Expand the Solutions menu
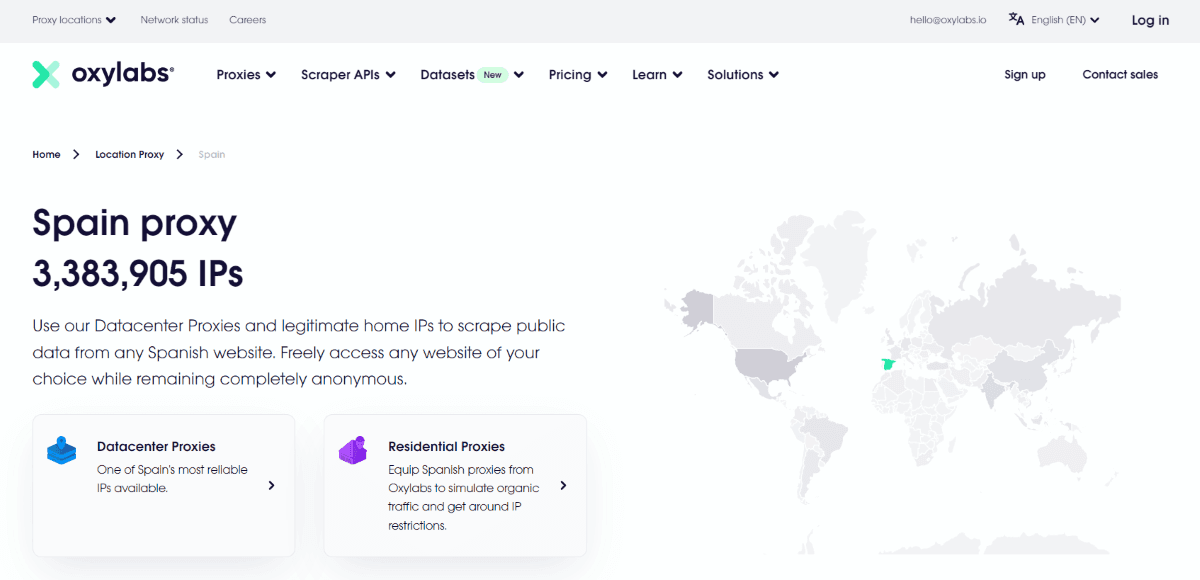This screenshot has width=1200, height=580. tap(743, 75)
